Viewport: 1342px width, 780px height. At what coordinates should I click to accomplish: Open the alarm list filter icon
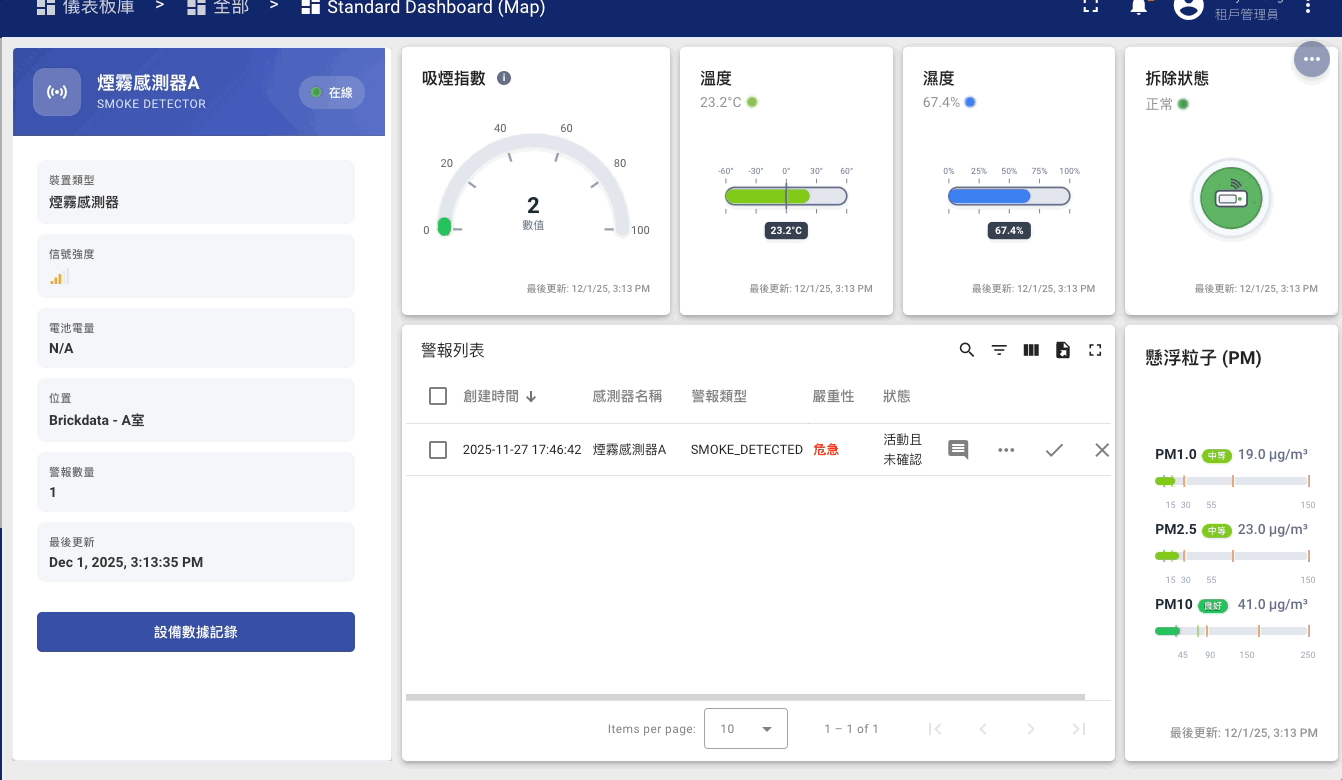[998, 350]
